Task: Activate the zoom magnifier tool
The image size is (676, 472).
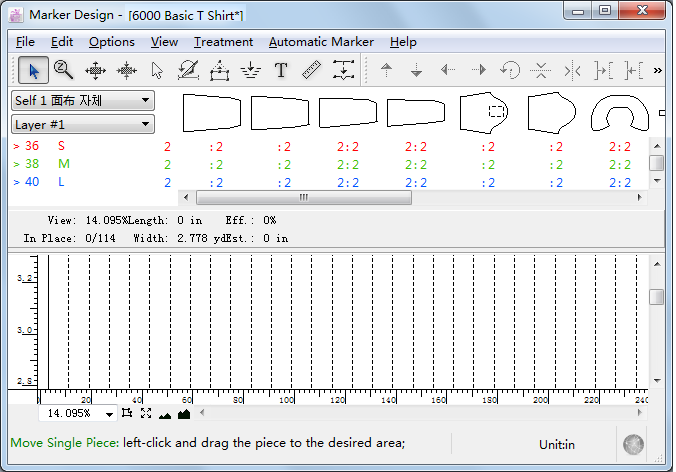Action: click(63, 70)
